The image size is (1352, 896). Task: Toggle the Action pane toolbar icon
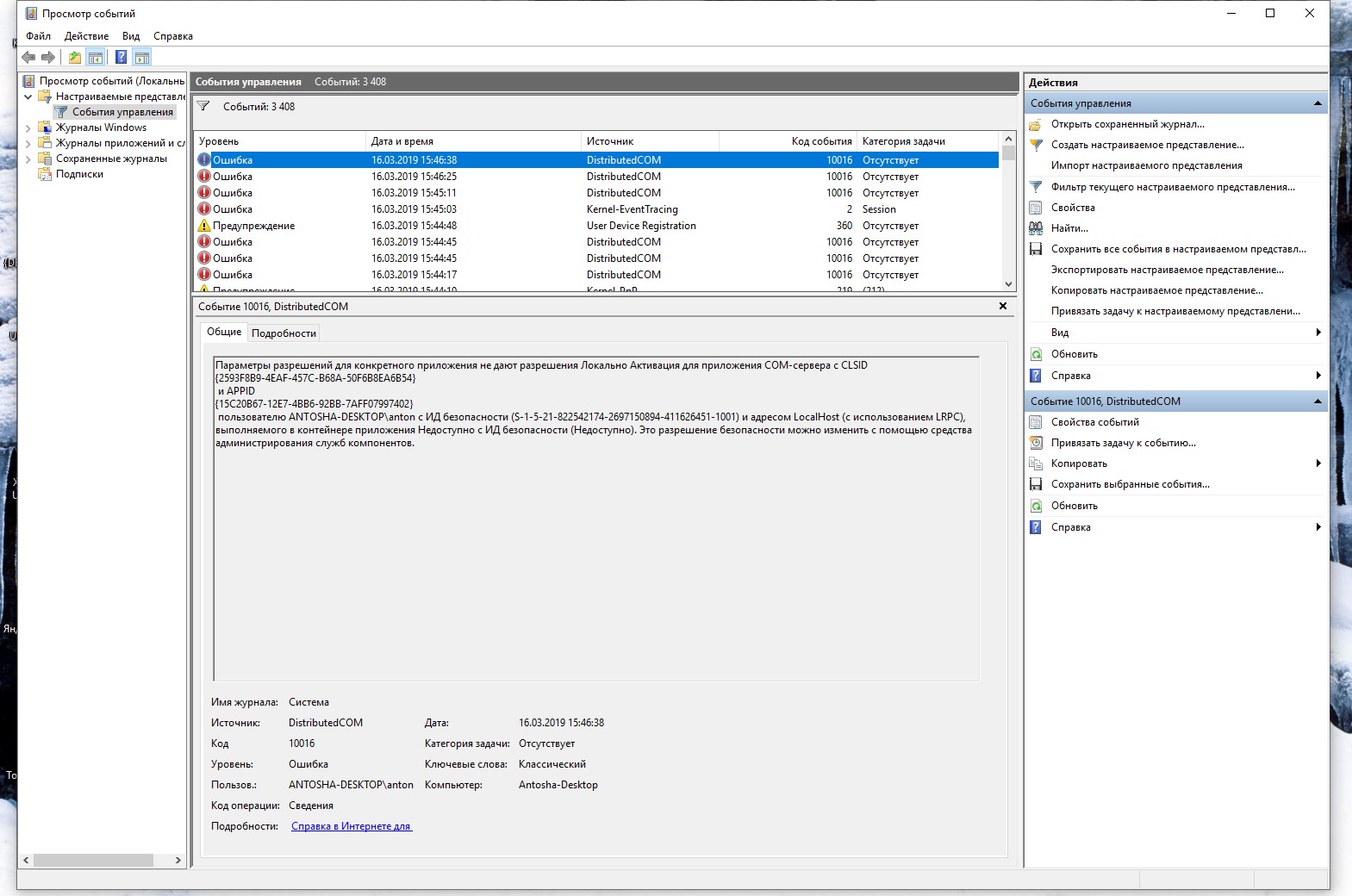[142, 58]
